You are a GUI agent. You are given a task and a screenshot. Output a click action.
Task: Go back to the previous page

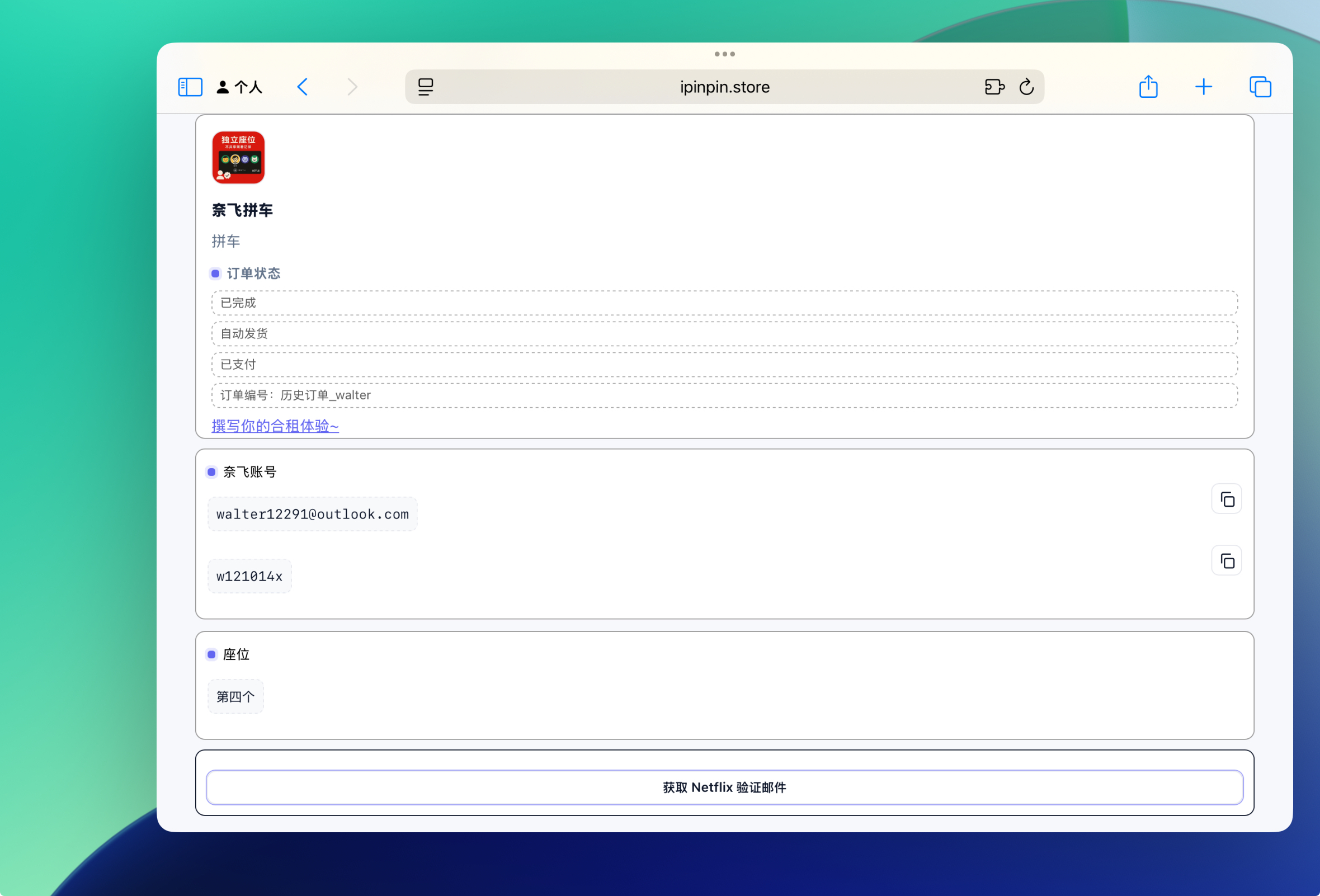click(x=303, y=87)
